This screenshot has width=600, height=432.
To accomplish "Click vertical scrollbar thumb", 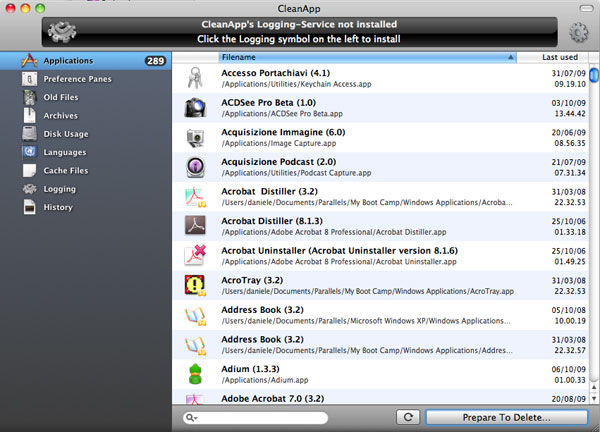I will (x=593, y=75).
